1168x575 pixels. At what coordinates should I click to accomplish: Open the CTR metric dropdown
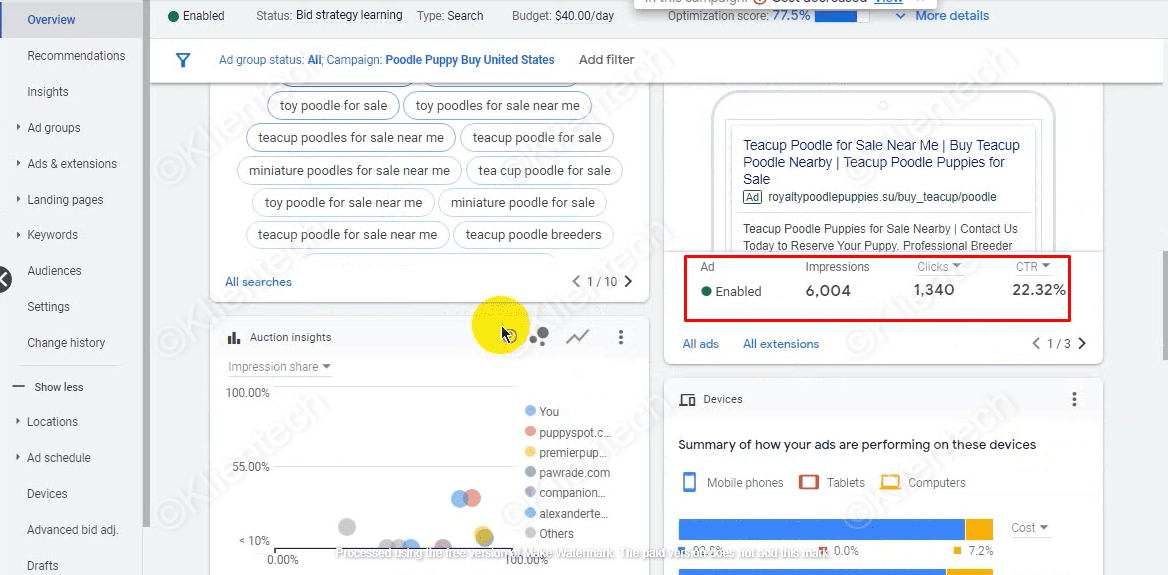(x=1033, y=267)
